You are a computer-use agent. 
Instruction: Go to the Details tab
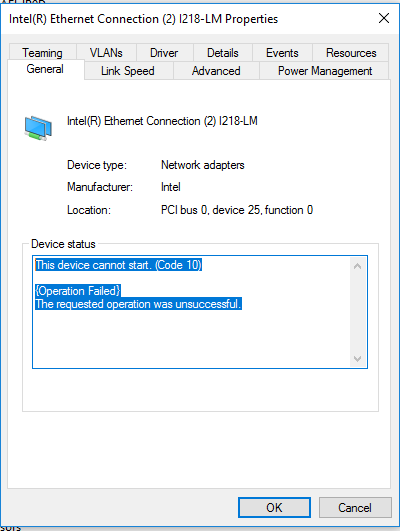coord(223,52)
